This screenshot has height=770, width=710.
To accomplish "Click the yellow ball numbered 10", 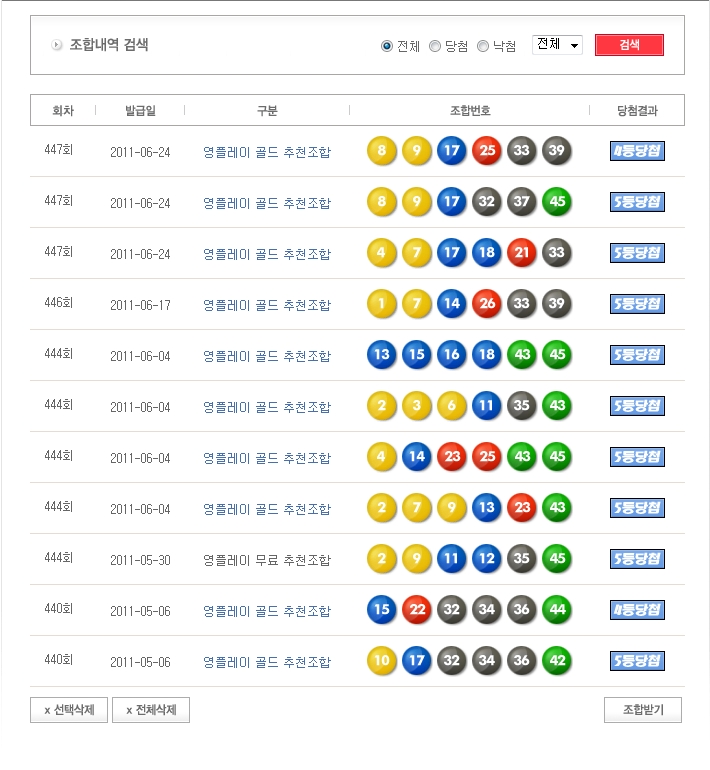I will 381,661.
